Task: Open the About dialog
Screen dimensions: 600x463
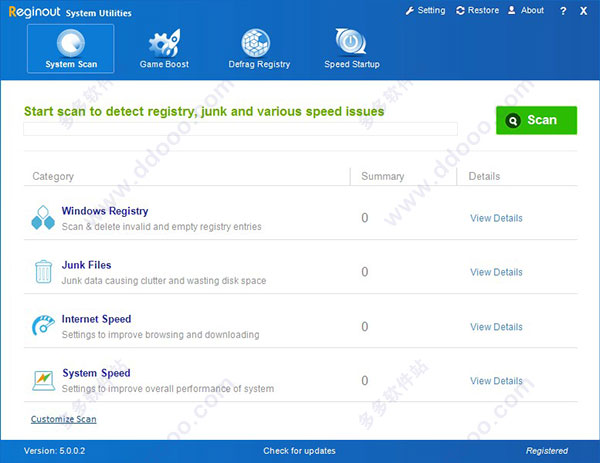Action: pyautogui.click(x=526, y=10)
